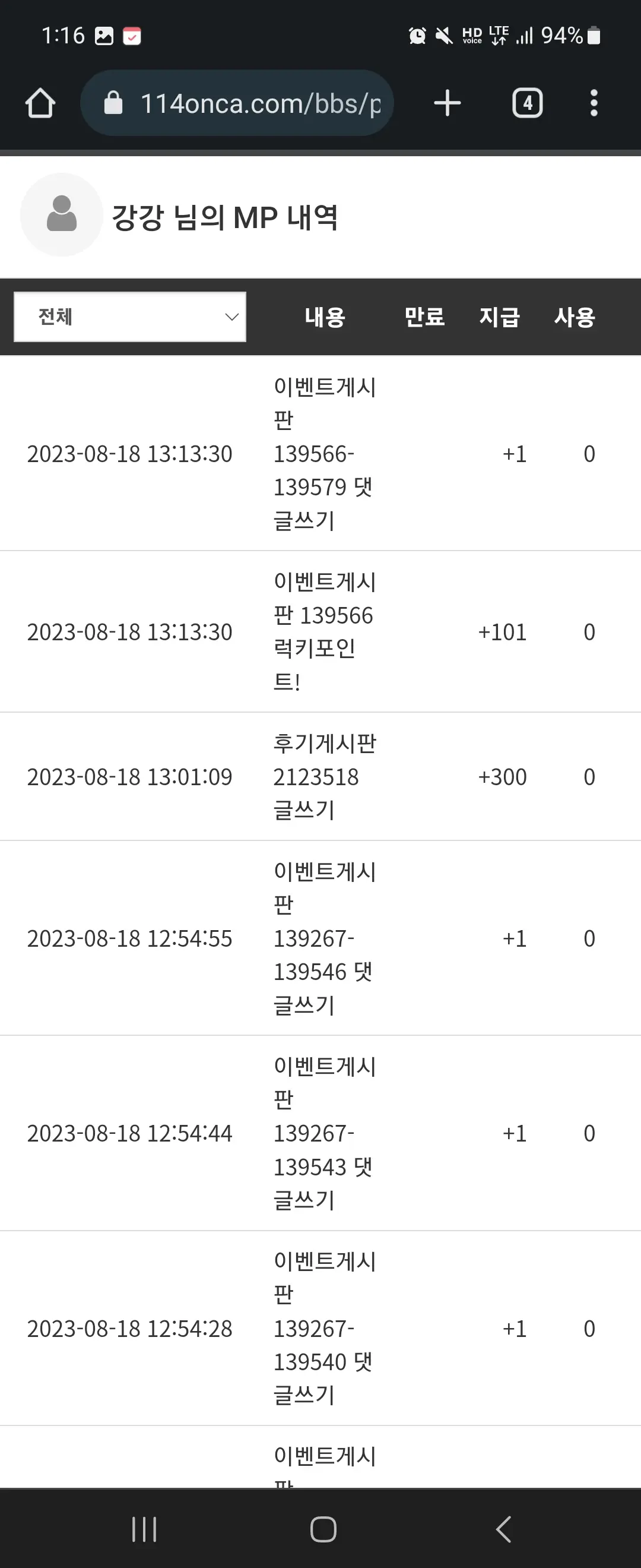Tap the padlock site security icon
This screenshot has width=641, height=1568.
pyautogui.click(x=113, y=103)
